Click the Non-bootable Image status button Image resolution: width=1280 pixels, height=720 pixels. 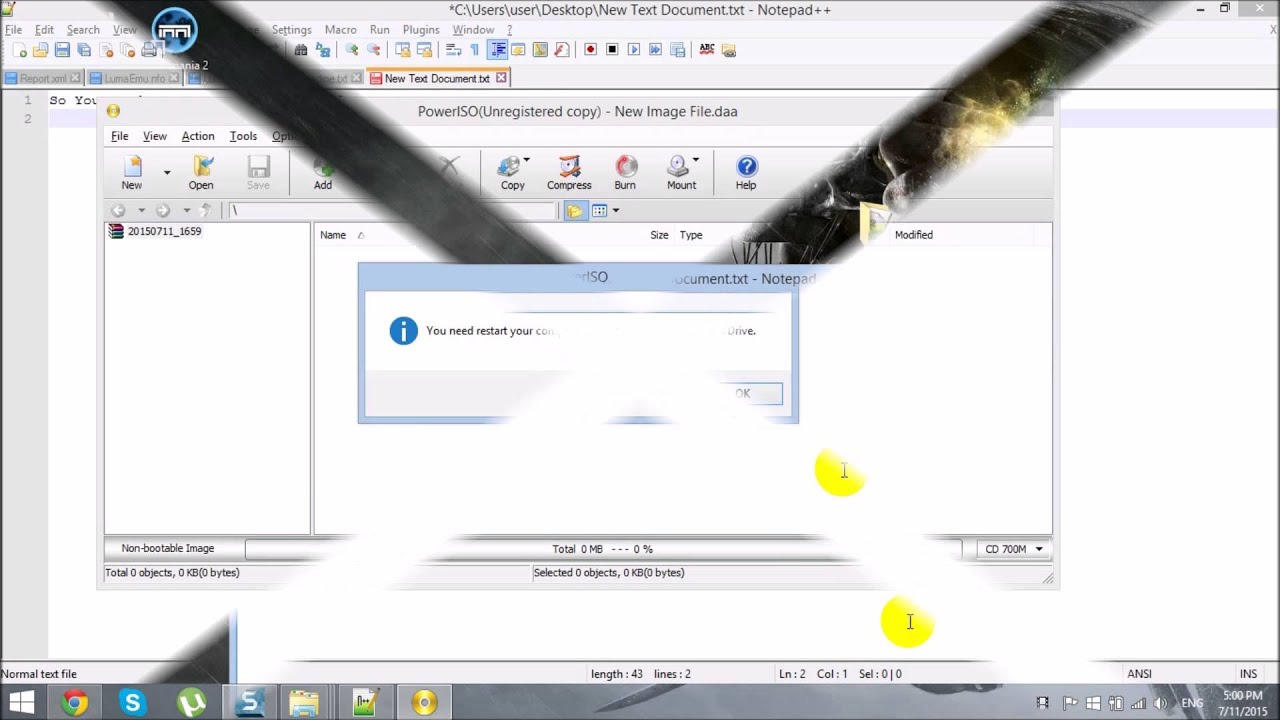click(x=168, y=548)
